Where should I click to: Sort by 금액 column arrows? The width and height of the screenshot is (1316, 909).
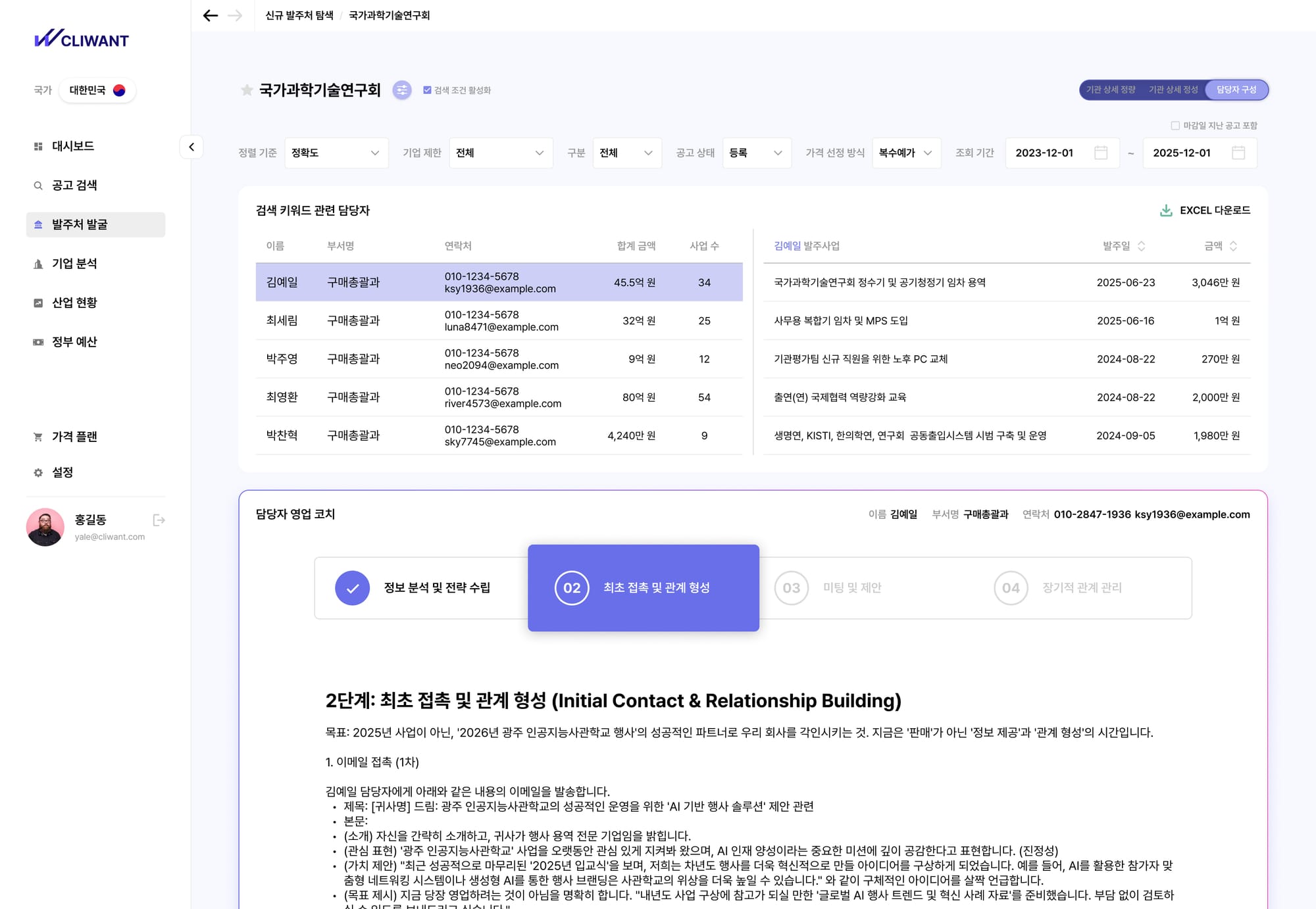click(x=1233, y=246)
